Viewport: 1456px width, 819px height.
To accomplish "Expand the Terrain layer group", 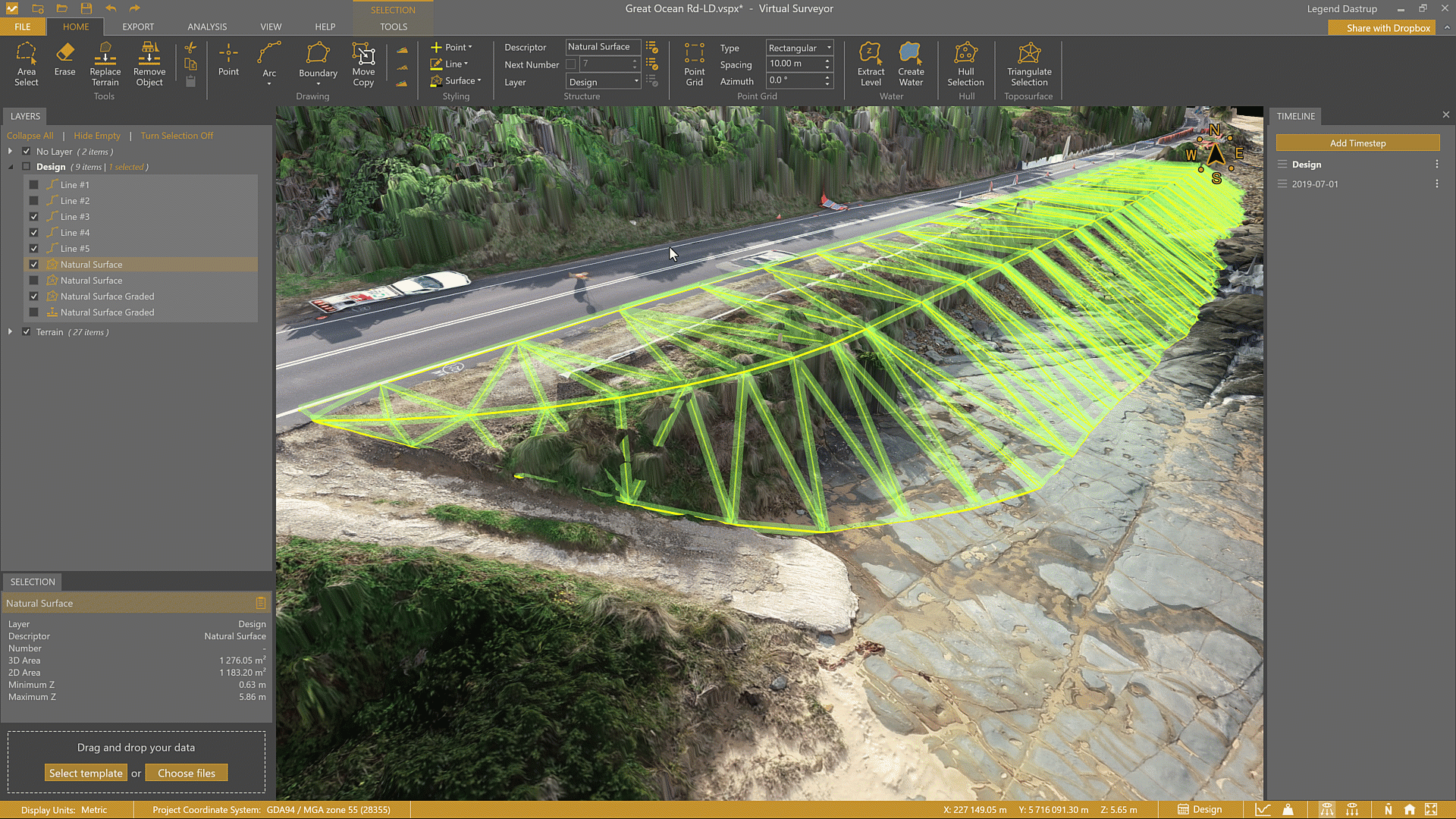I will point(10,332).
